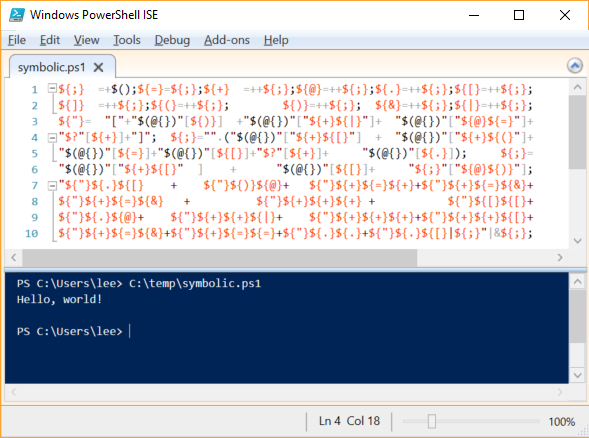This screenshot has width=589, height=438.
Task: Open the Edit menu
Action: tap(50, 40)
